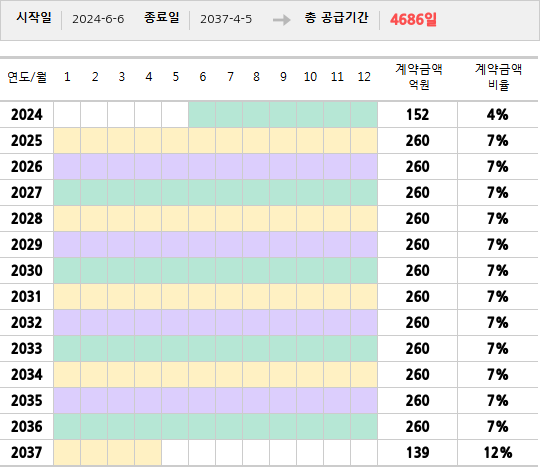Click the 계약금액 억원 column header
550x472 pixels.
coord(418,77)
